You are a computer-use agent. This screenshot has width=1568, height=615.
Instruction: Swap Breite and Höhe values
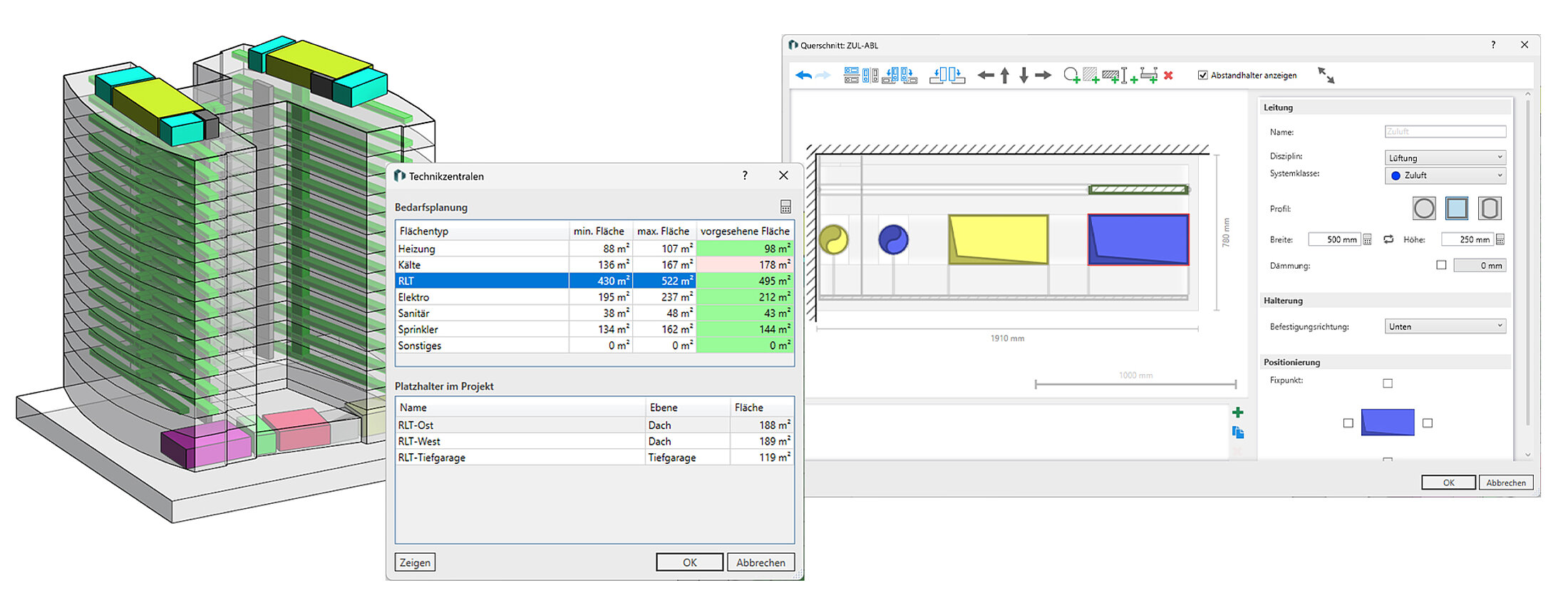point(1388,239)
